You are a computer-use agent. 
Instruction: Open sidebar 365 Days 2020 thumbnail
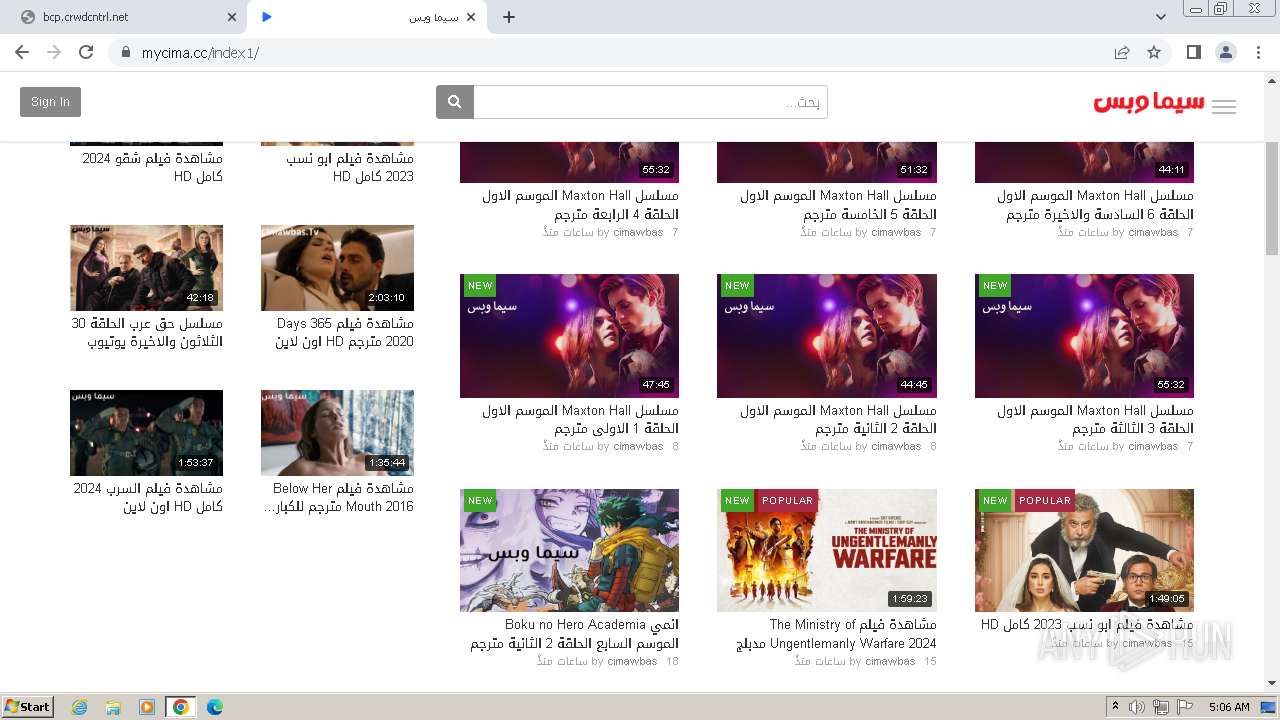[337, 268]
